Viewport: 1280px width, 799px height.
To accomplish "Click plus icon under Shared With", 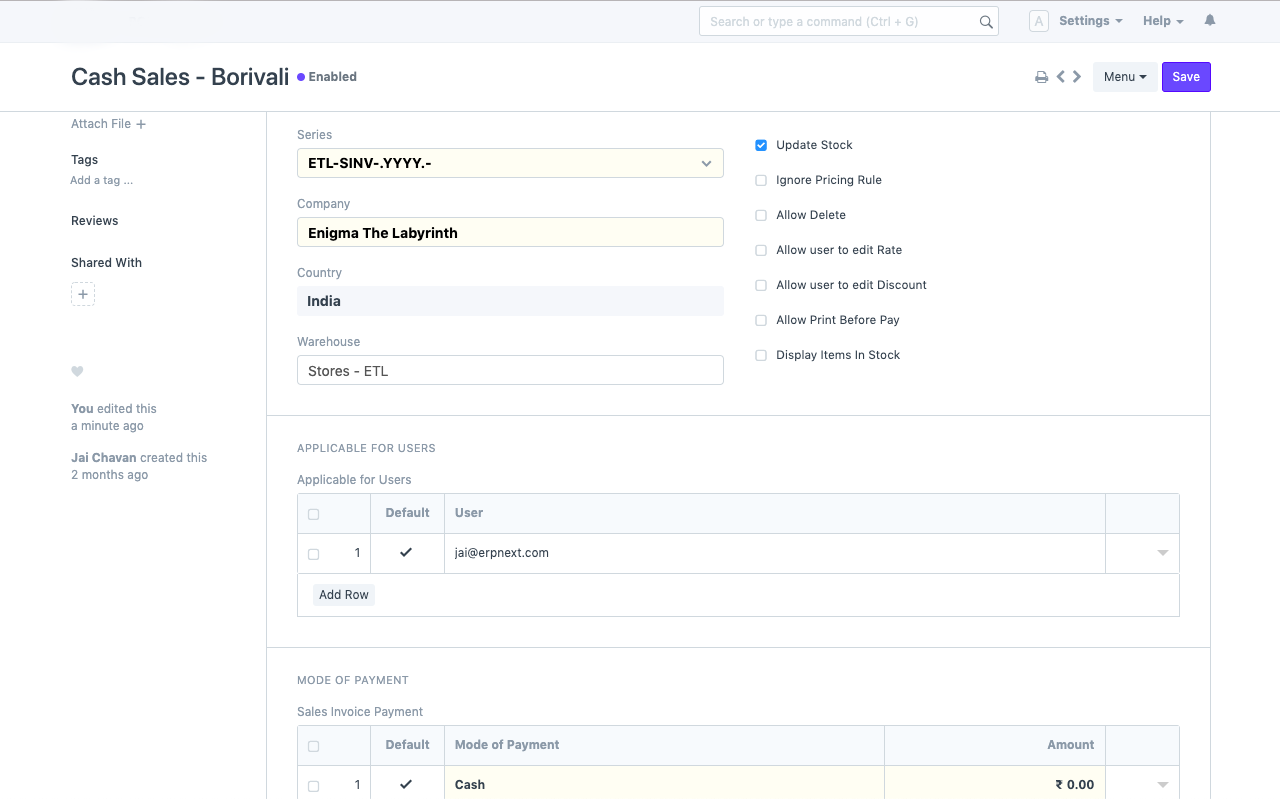I will pos(83,295).
